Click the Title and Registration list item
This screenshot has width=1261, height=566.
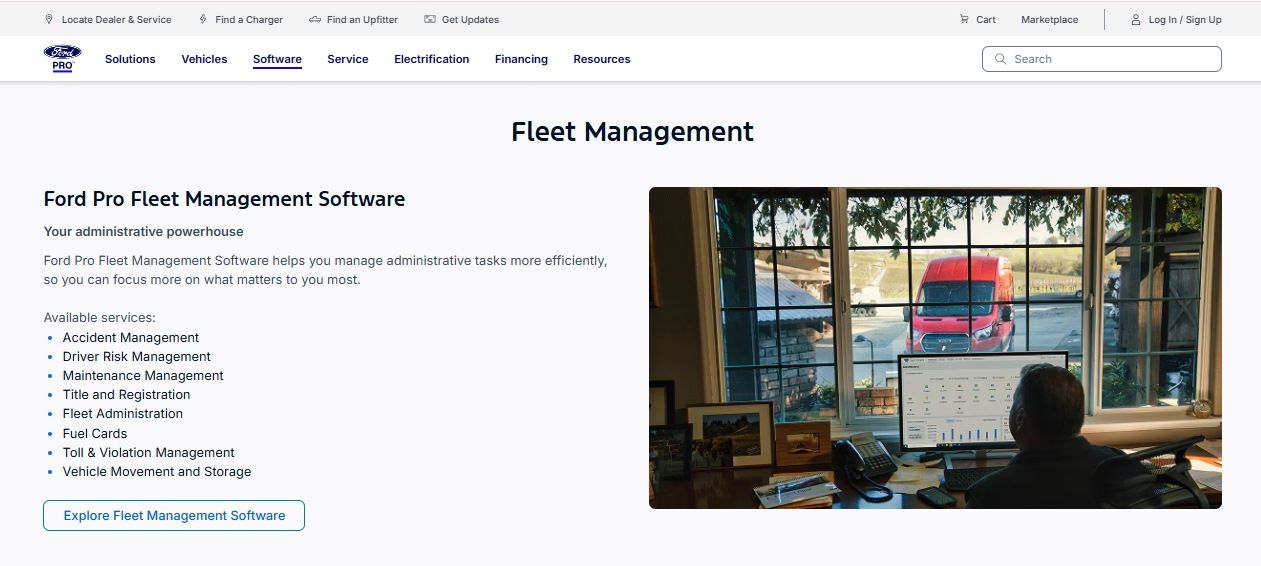pos(126,395)
